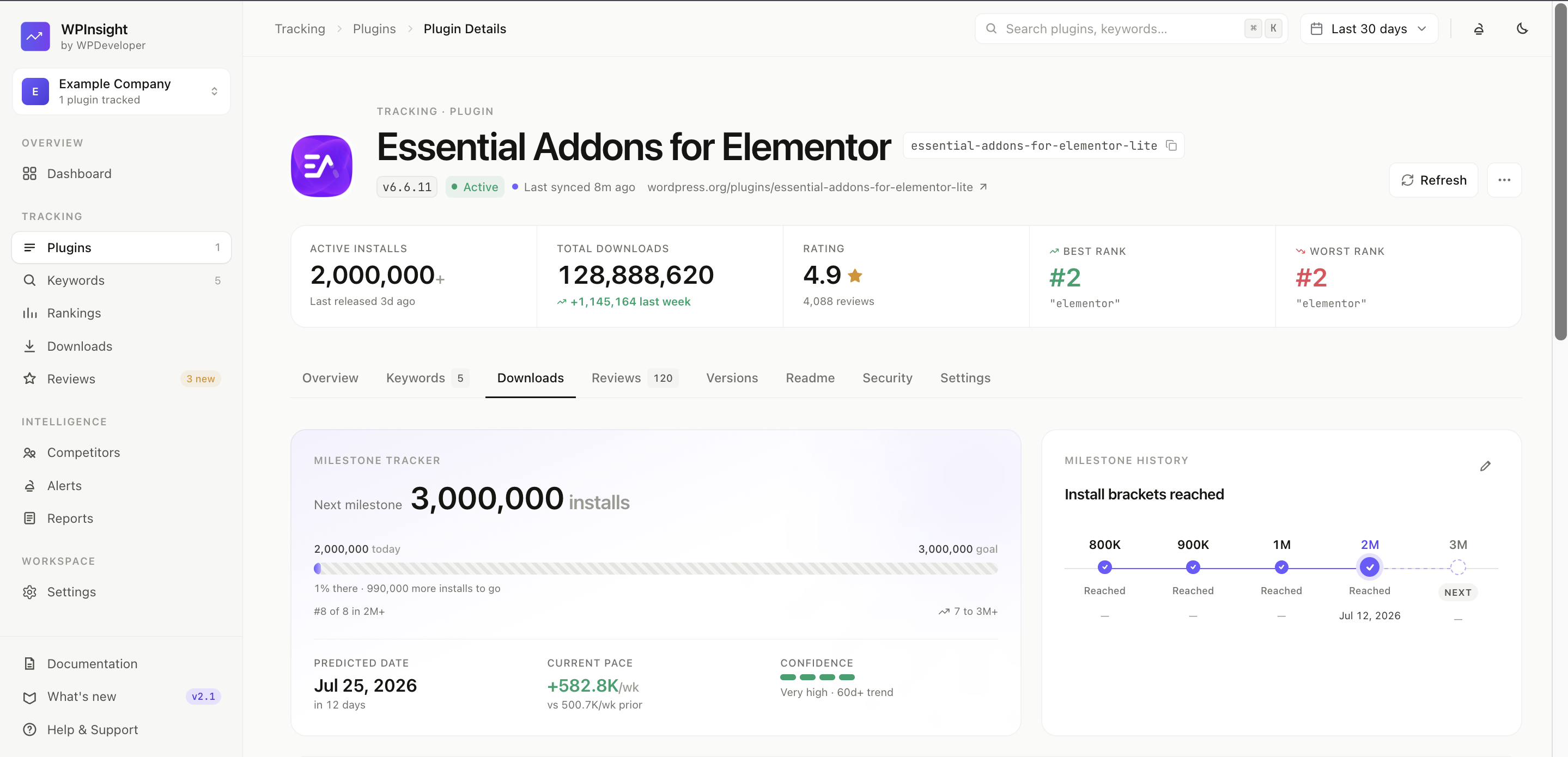
Task: Click the Example Company avatar E
Action: [x=35, y=91]
